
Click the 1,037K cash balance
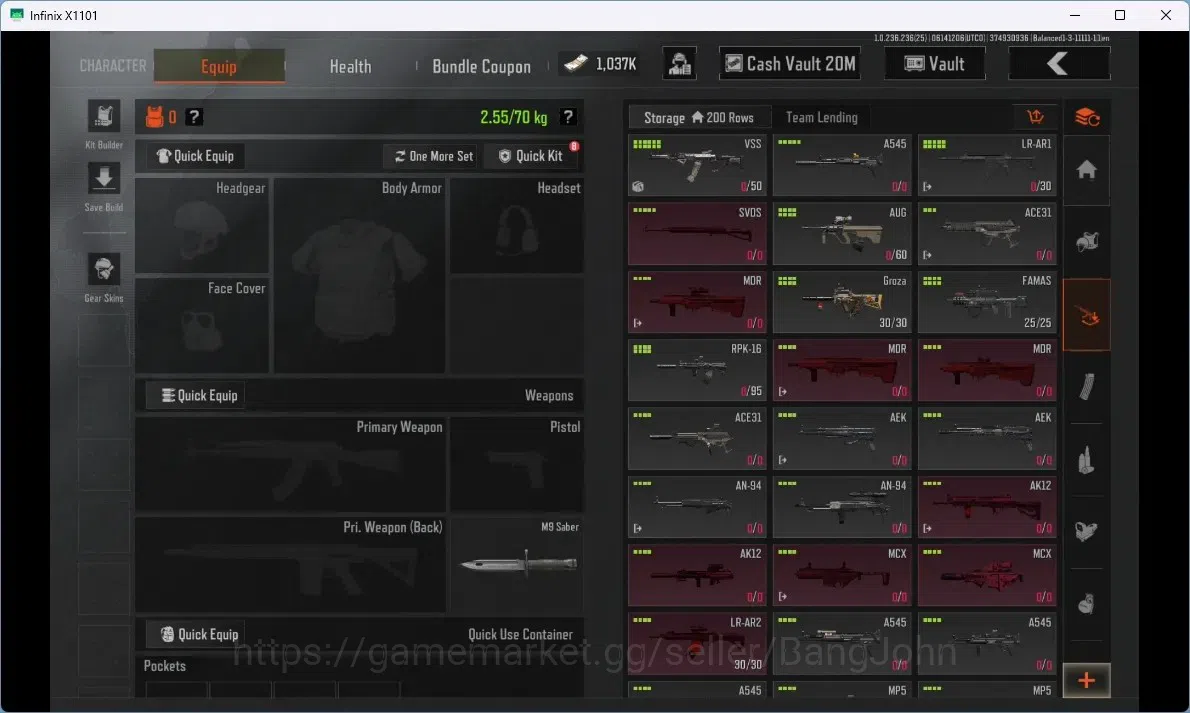pos(615,65)
